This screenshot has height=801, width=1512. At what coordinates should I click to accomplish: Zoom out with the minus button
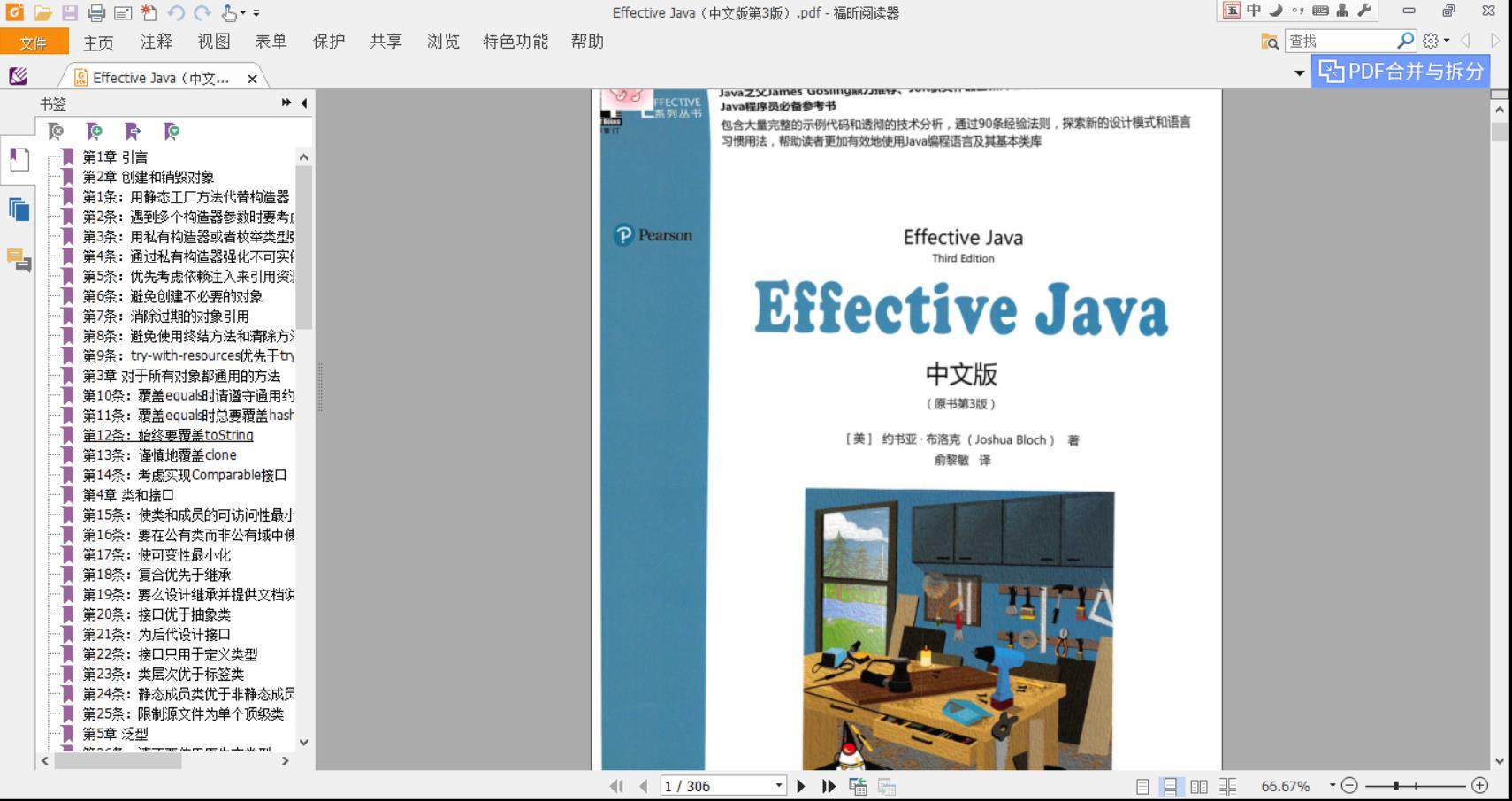coord(1349,785)
